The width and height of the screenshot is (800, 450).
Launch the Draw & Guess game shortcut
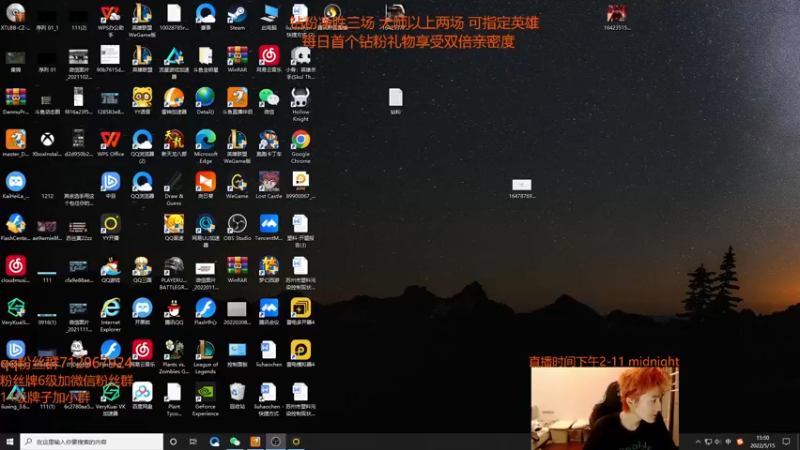click(x=174, y=188)
